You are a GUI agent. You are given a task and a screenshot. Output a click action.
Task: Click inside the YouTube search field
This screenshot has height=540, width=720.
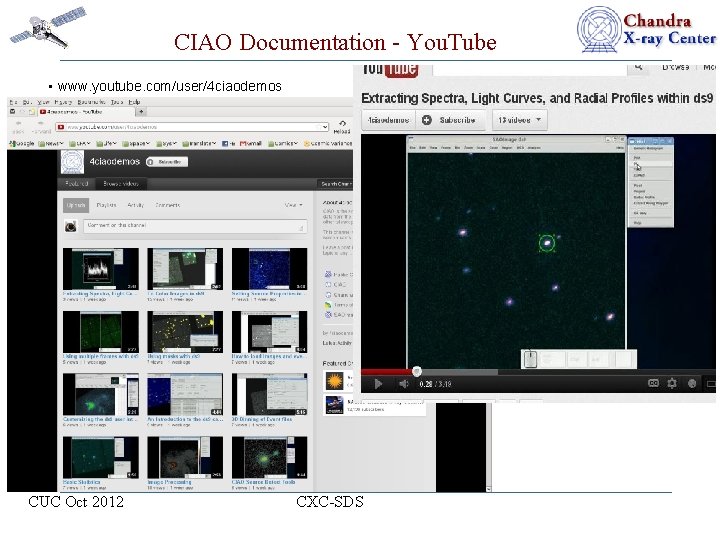pos(530,69)
